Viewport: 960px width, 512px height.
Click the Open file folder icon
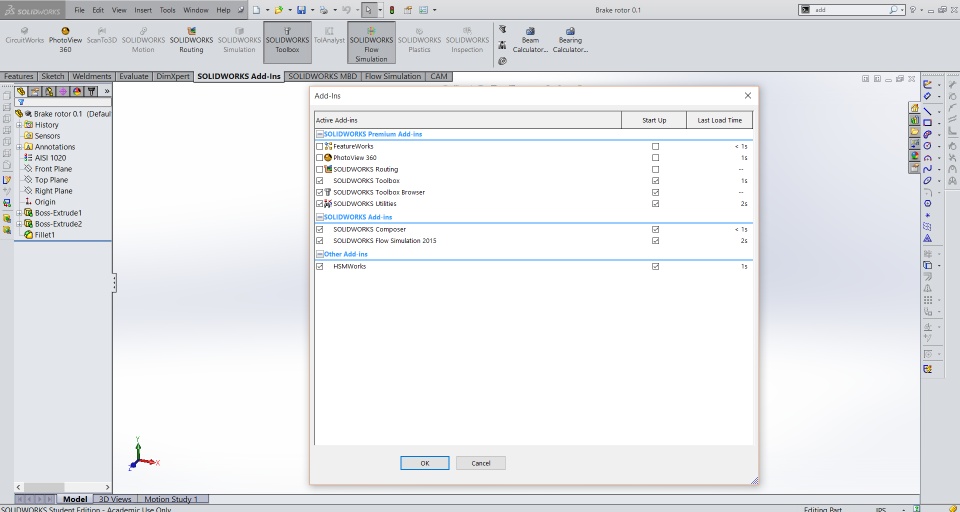279,10
